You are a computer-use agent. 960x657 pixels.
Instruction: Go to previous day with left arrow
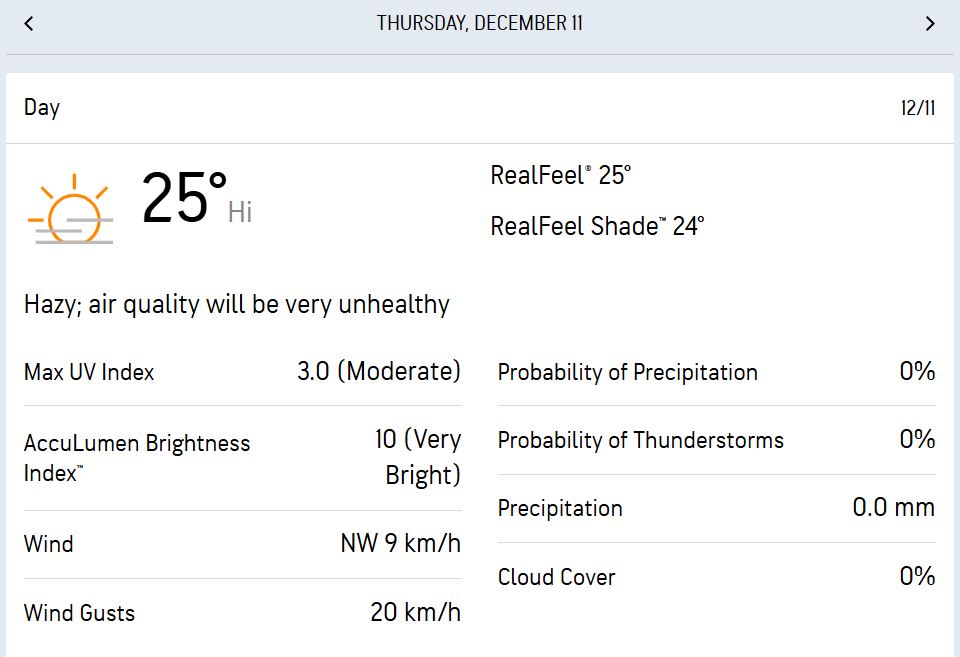[x=29, y=23]
